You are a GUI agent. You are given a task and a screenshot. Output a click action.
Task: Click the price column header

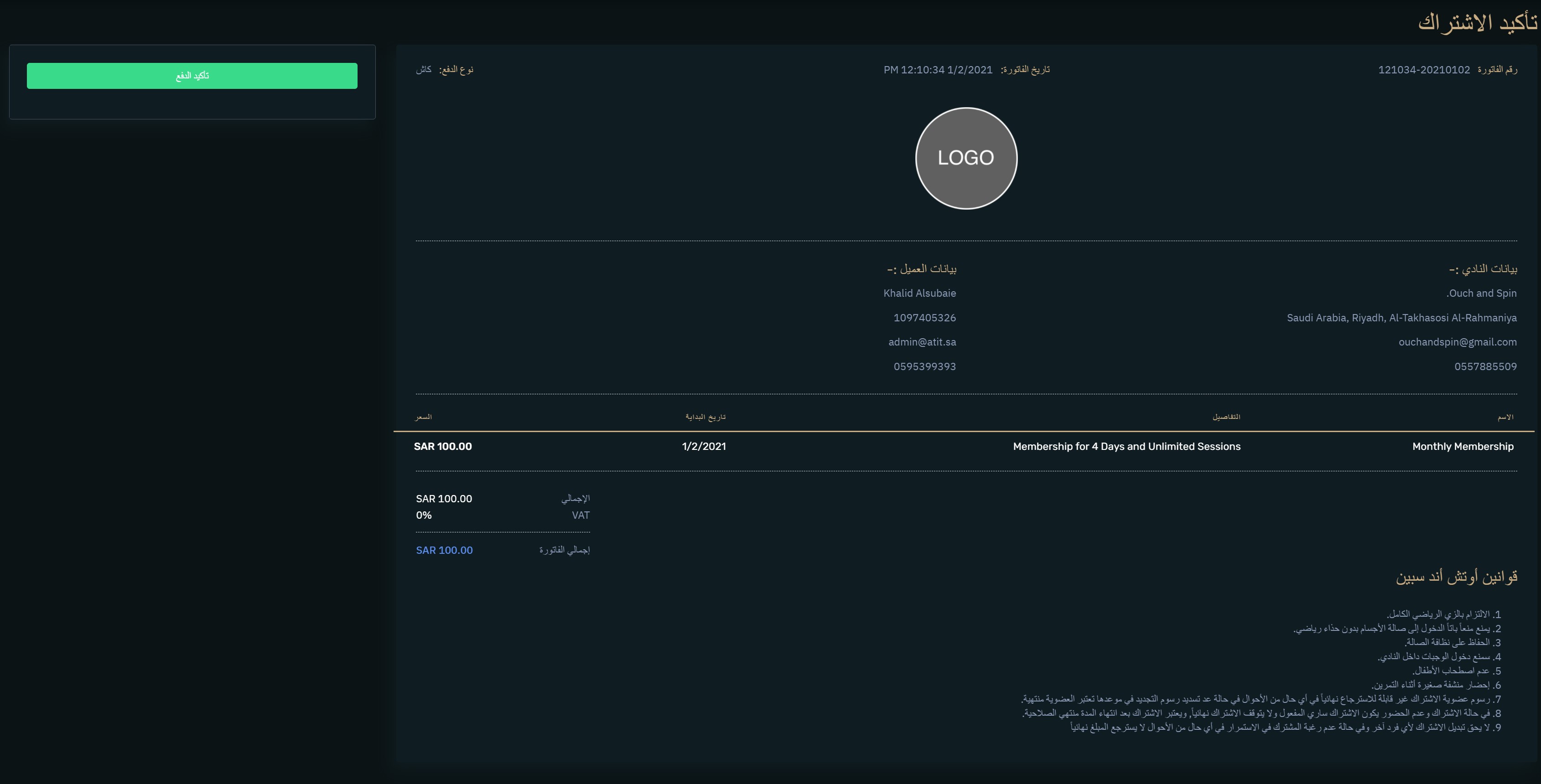(x=423, y=417)
